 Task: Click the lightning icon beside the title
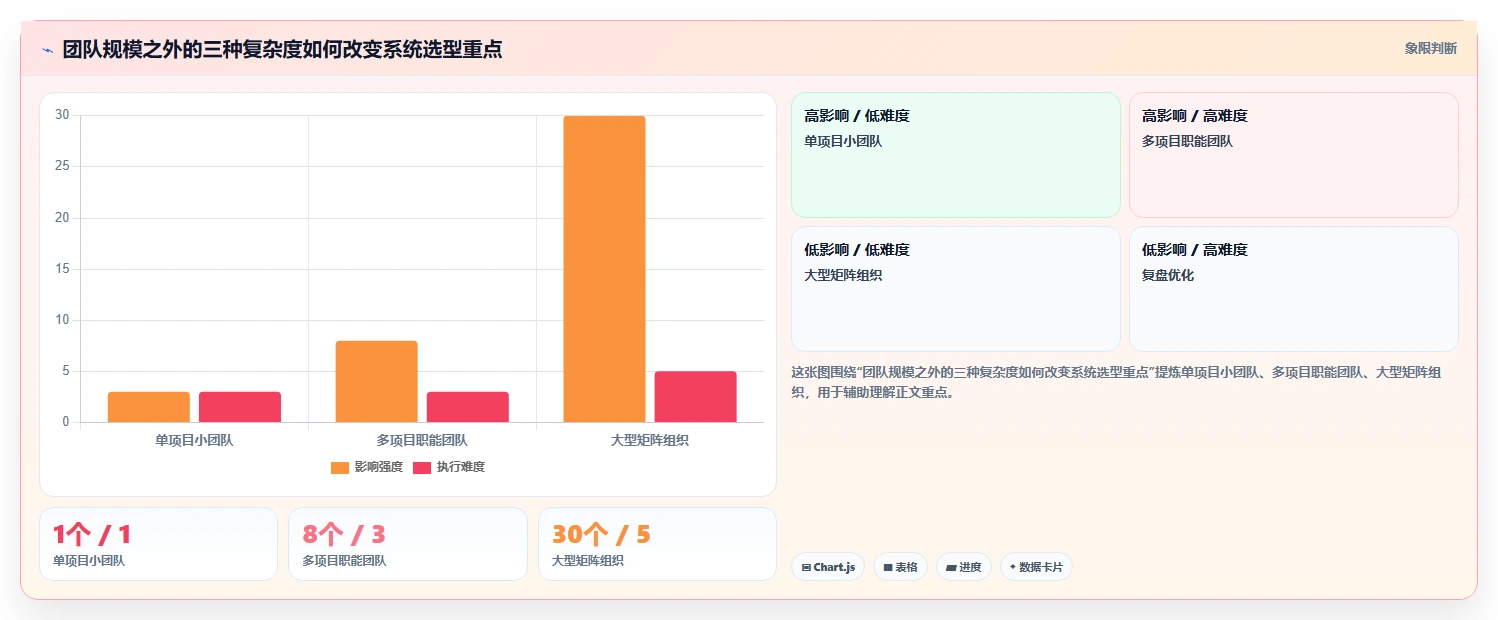[47, 50]
